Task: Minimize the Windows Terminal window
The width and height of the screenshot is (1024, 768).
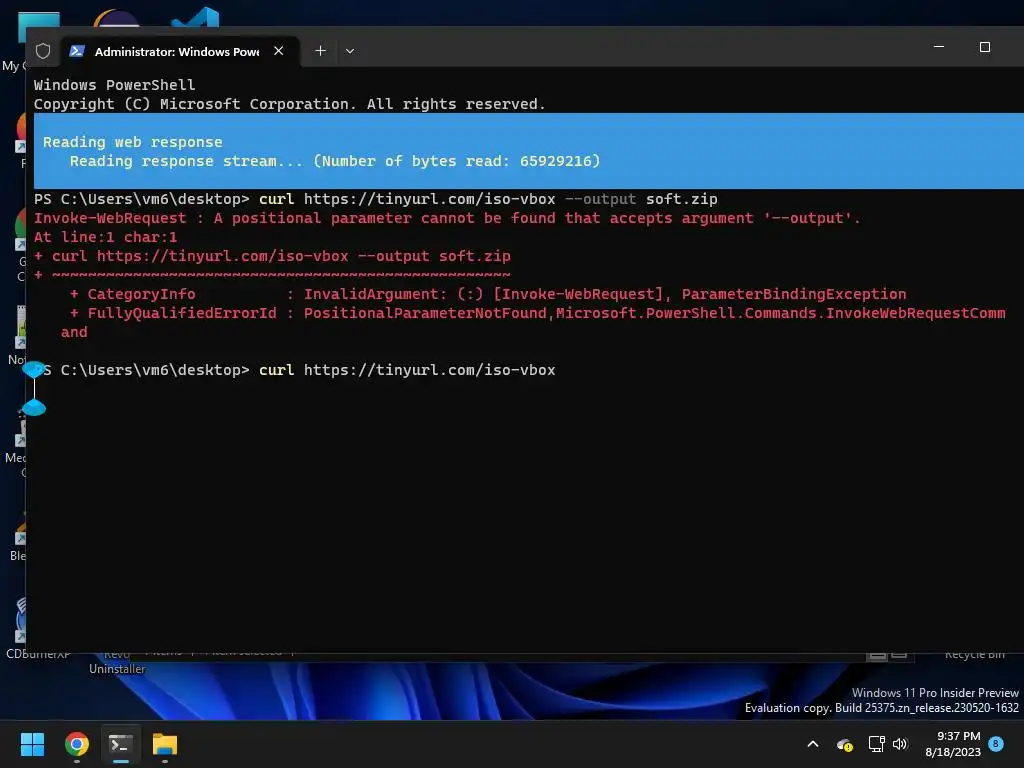Action: 939,47
